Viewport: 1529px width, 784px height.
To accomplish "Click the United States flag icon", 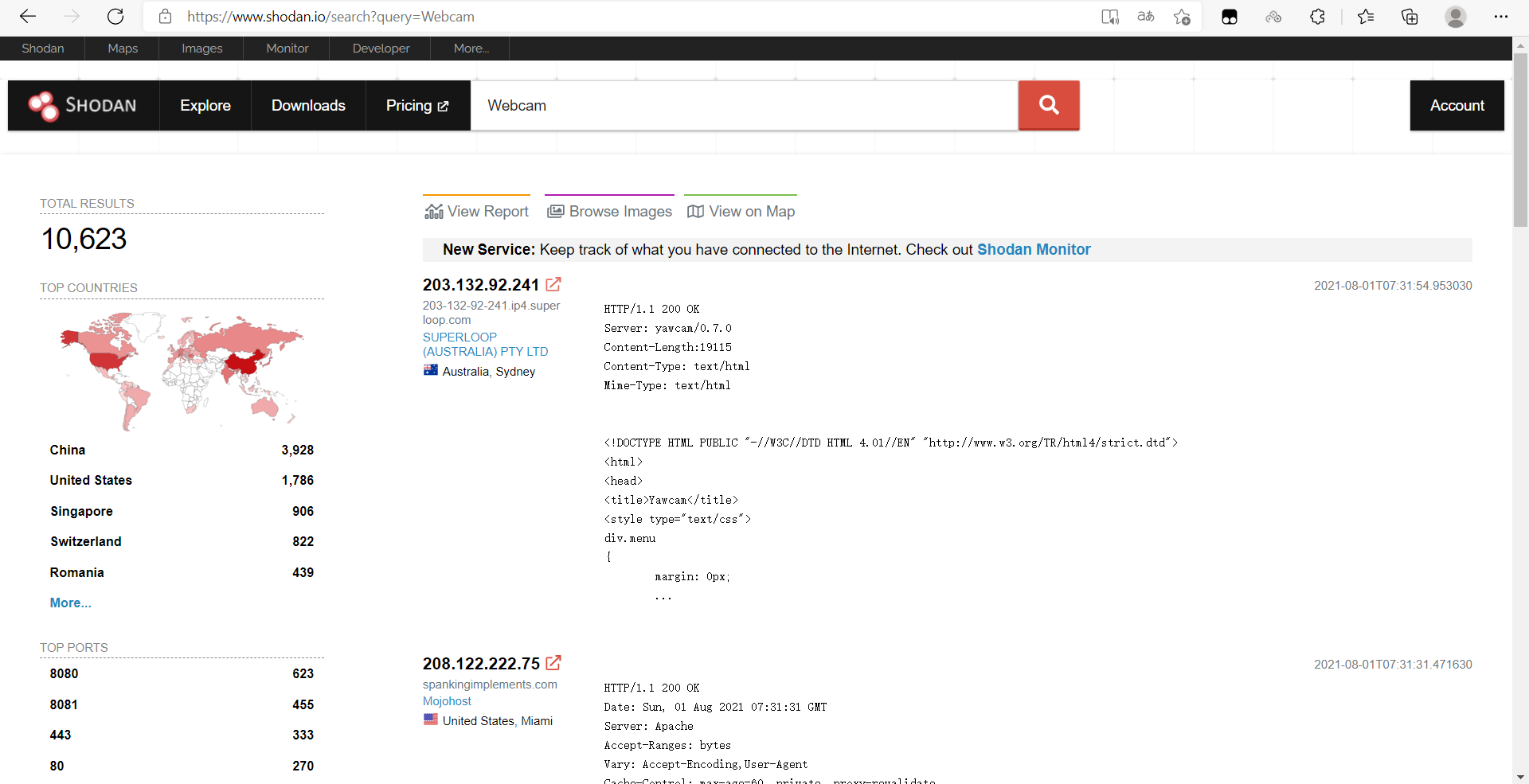I will click(431, 720).
